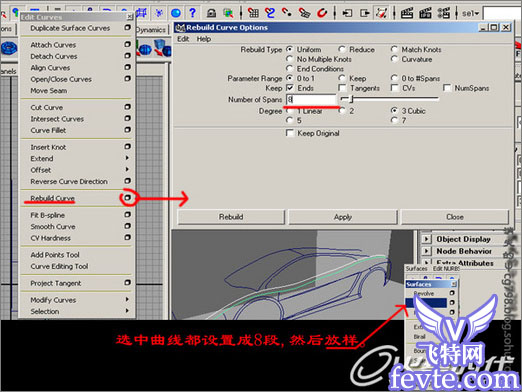Open Rebuild Curve option box

point(127,198)
